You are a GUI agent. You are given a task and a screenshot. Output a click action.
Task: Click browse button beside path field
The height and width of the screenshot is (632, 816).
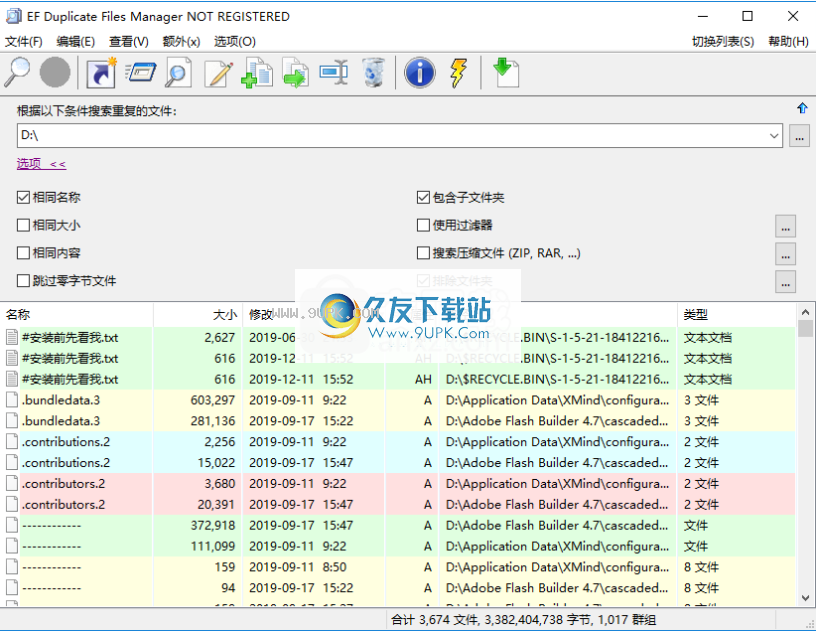coord(799,136)
